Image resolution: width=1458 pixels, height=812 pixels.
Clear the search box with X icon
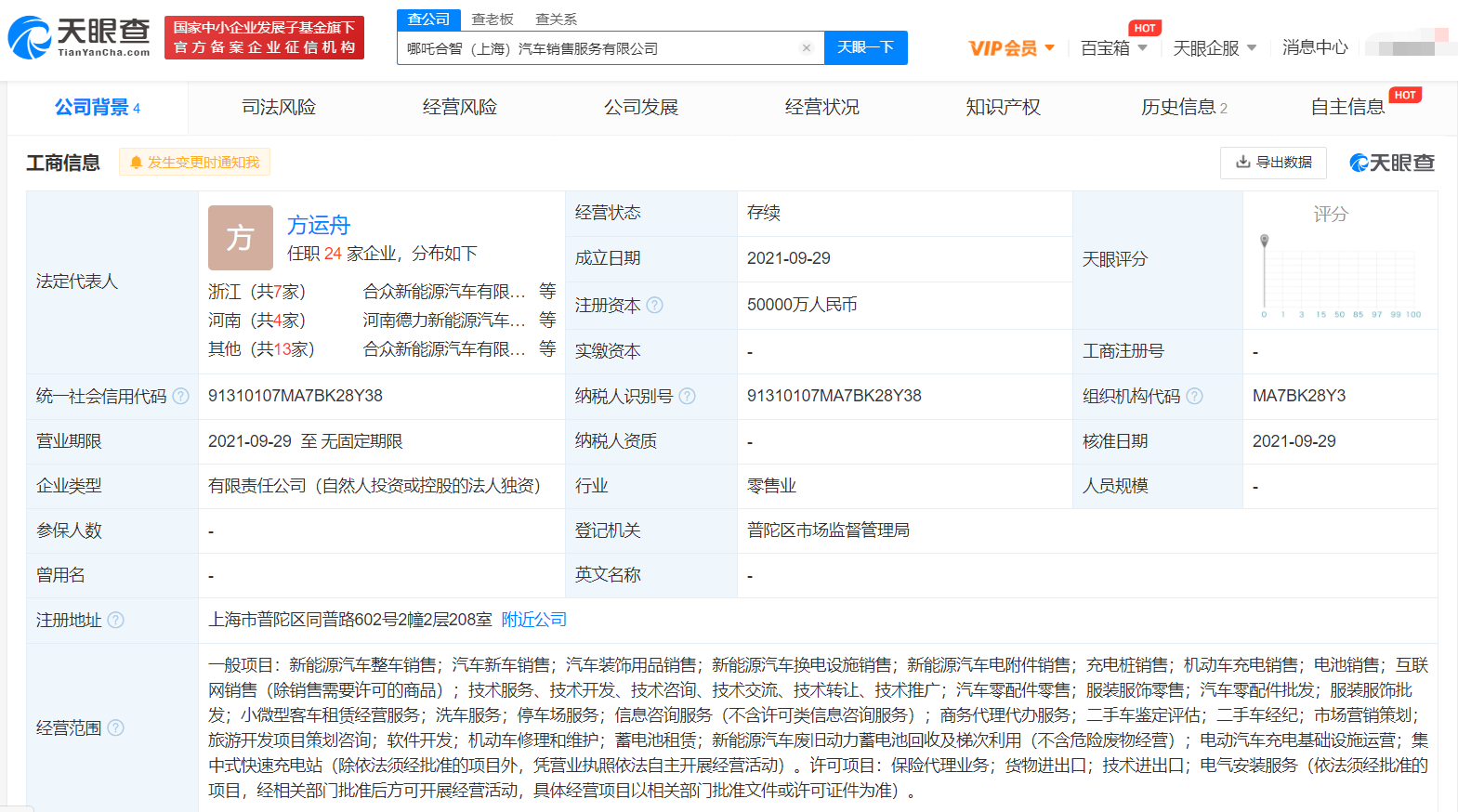click(x=806, y=48)
